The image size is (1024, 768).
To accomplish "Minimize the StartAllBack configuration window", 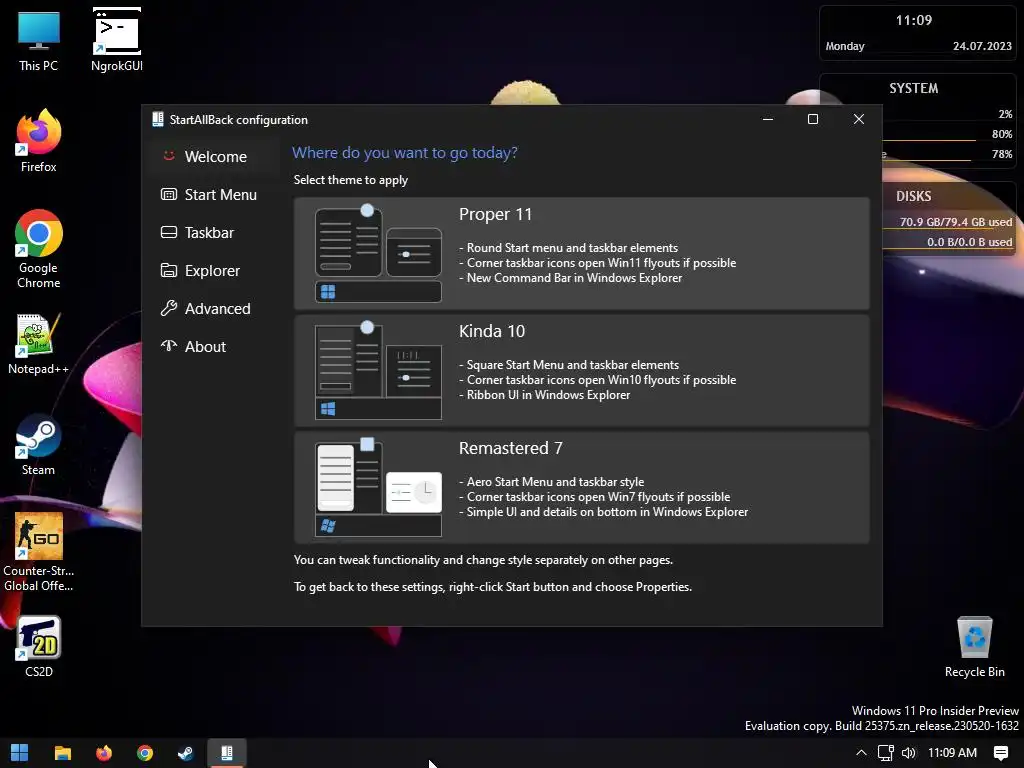I will 768,119.
